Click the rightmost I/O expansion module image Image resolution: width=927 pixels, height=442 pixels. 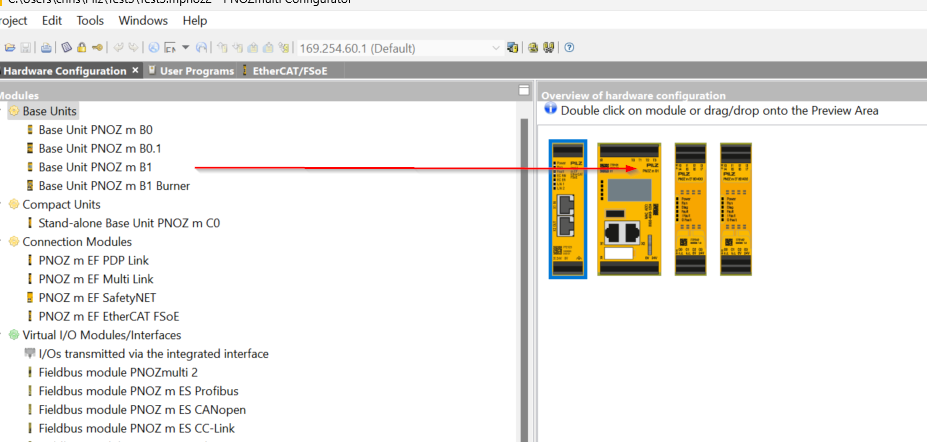[x=735, y=209]
